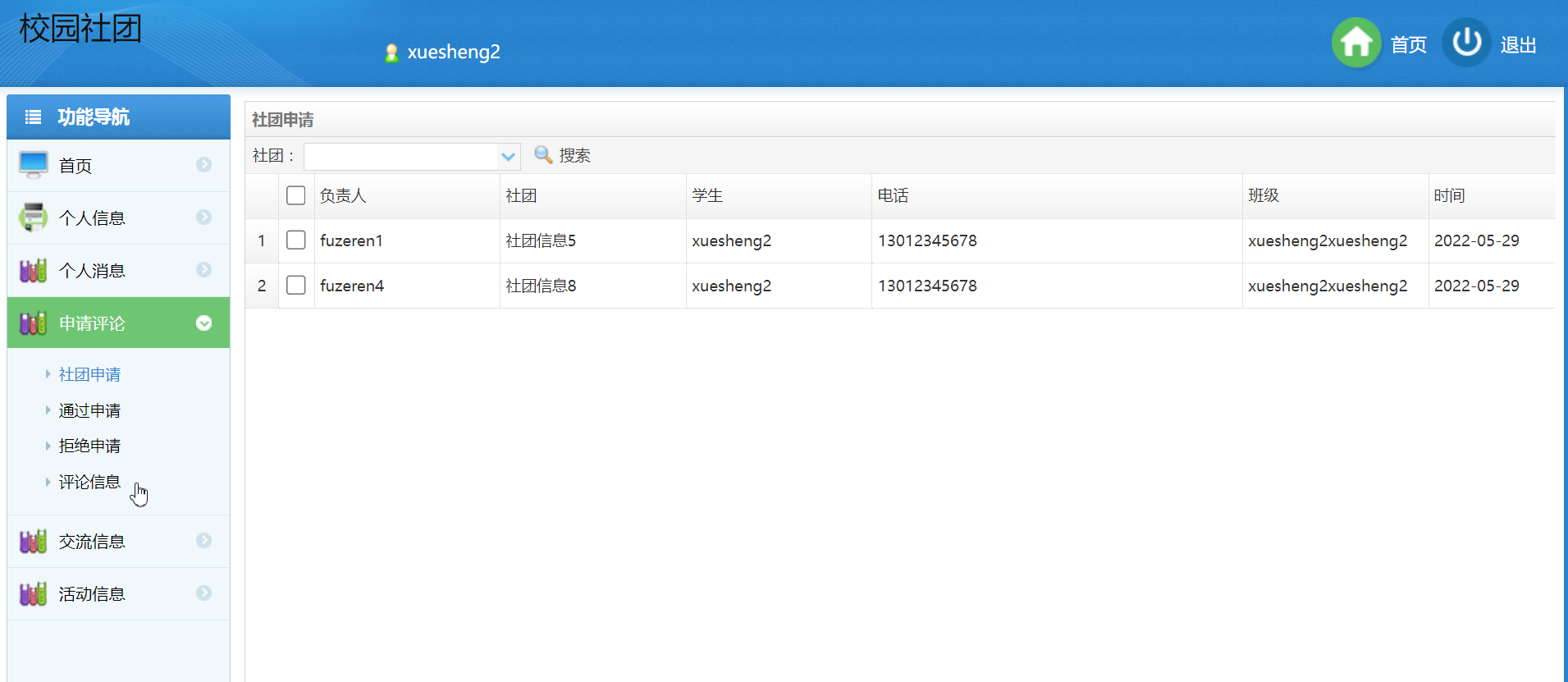The height and width of the screenshot is (682, 1568).
Task: Select 个人信息 in the sidebar menu
Action: tap(118, 217)
